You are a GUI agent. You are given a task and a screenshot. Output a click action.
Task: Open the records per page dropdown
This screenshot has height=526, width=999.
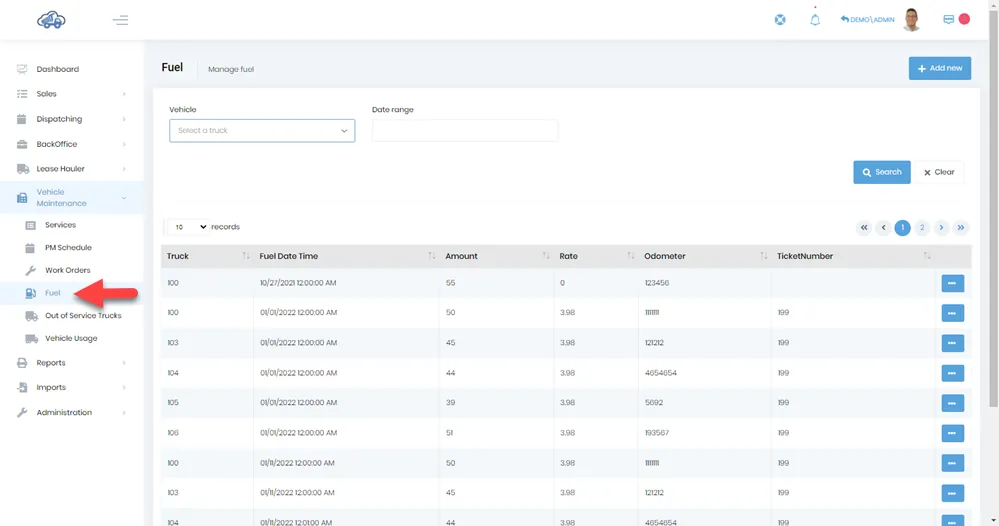188,227
